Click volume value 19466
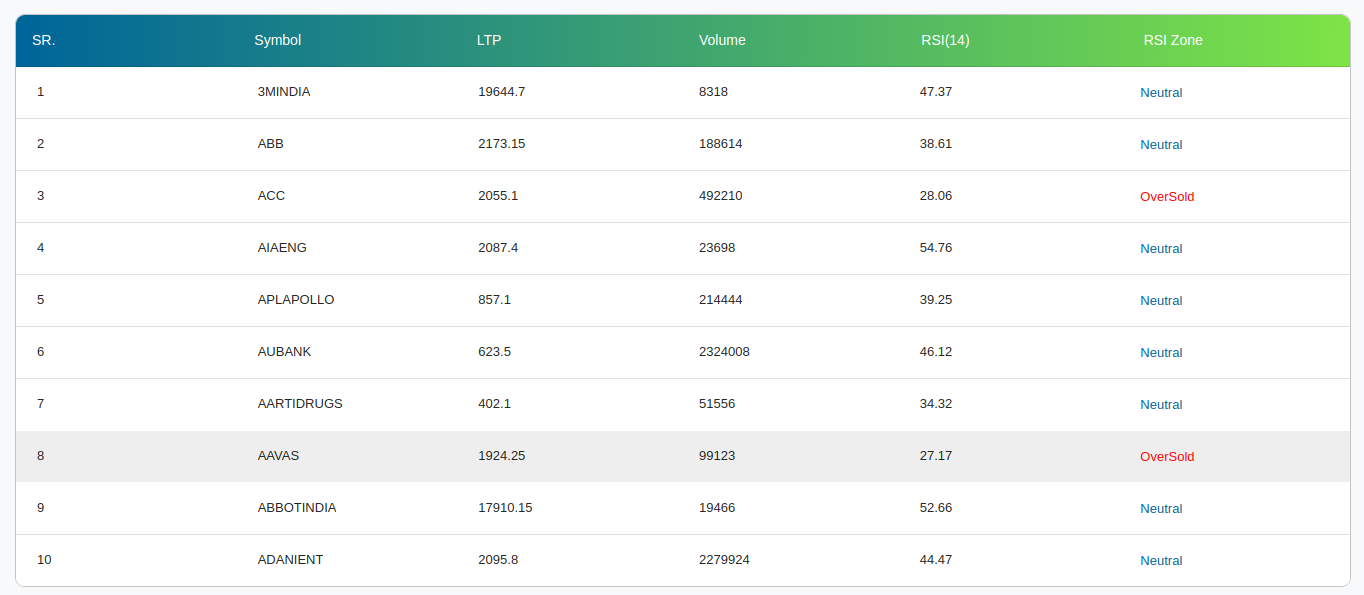Screen dimensions: 1364x595 coord(717,508)
